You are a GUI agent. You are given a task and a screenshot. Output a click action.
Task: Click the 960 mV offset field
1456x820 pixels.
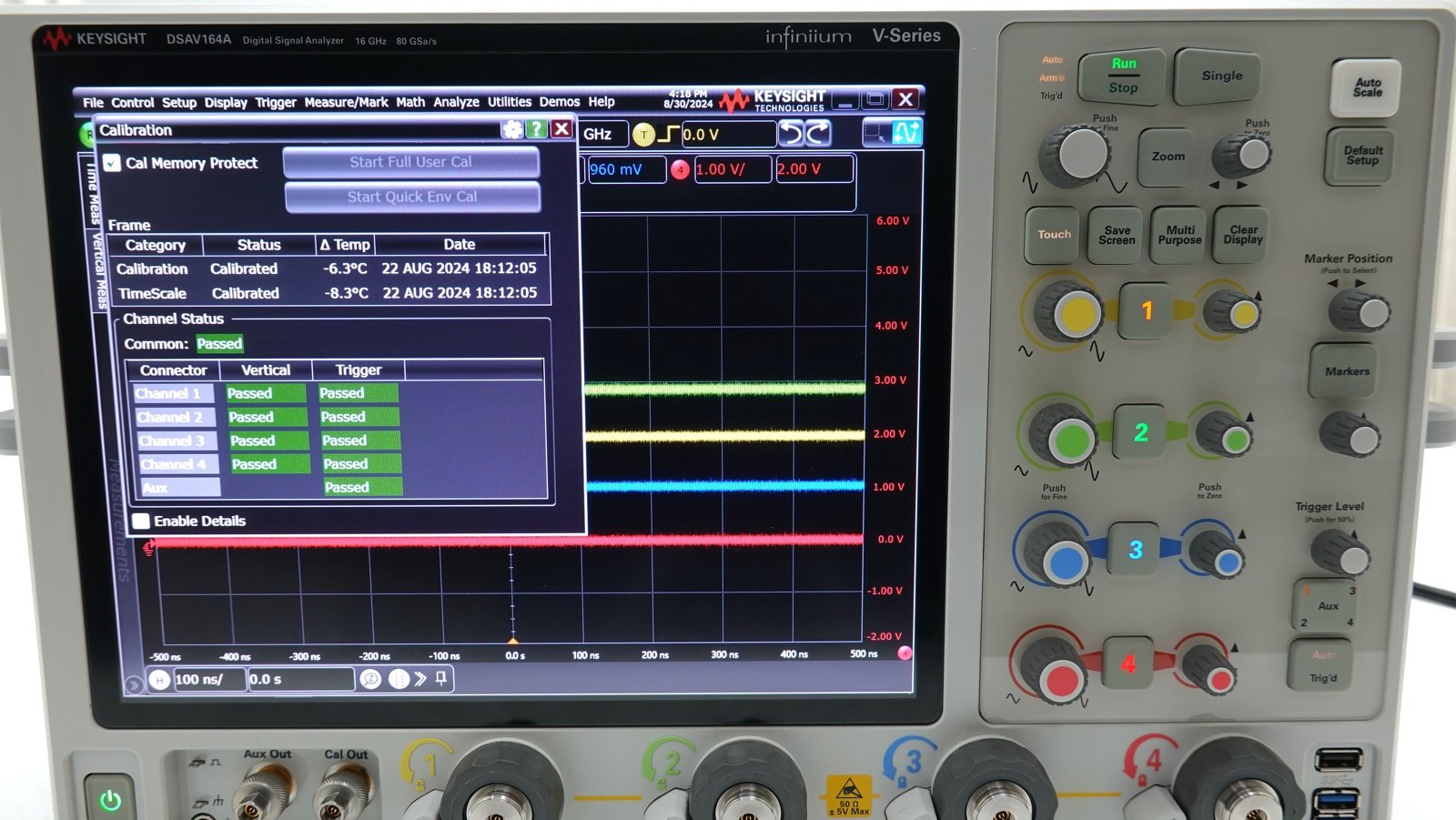(627, 169)
